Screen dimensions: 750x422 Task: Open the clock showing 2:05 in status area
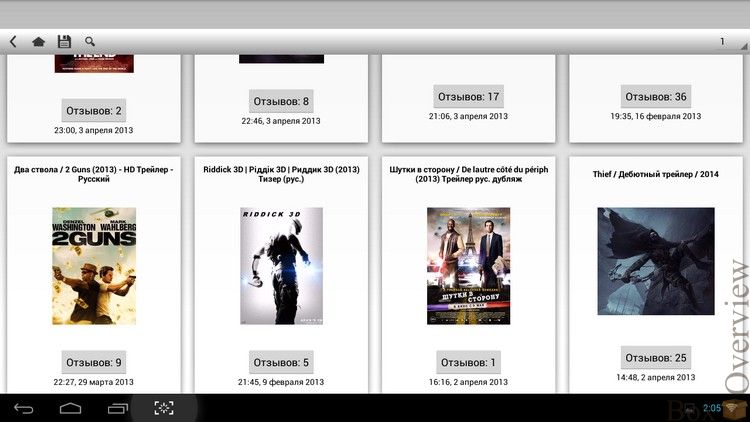click(x=712, y=408)
